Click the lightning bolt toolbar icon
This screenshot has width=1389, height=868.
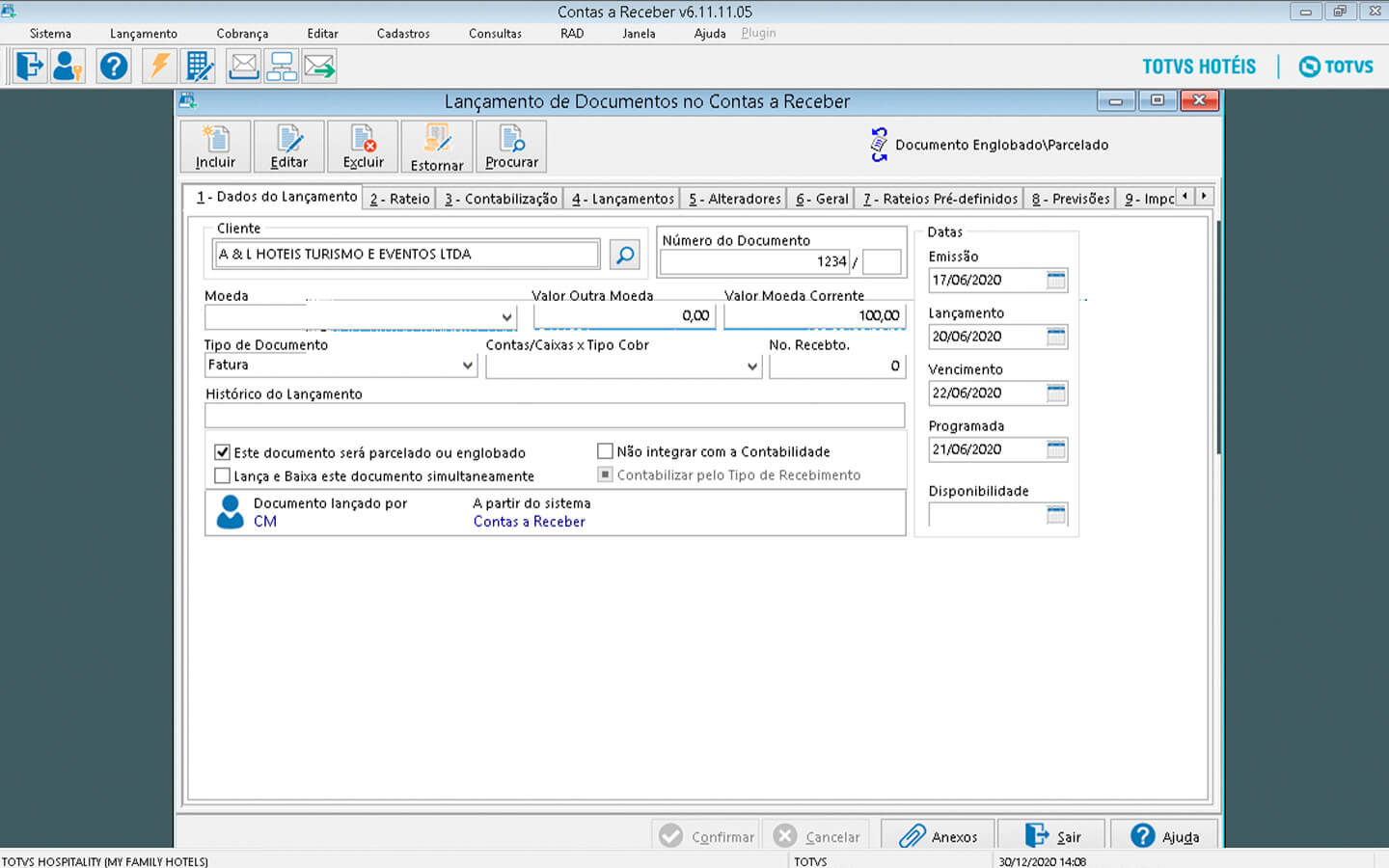pos(158,67)
